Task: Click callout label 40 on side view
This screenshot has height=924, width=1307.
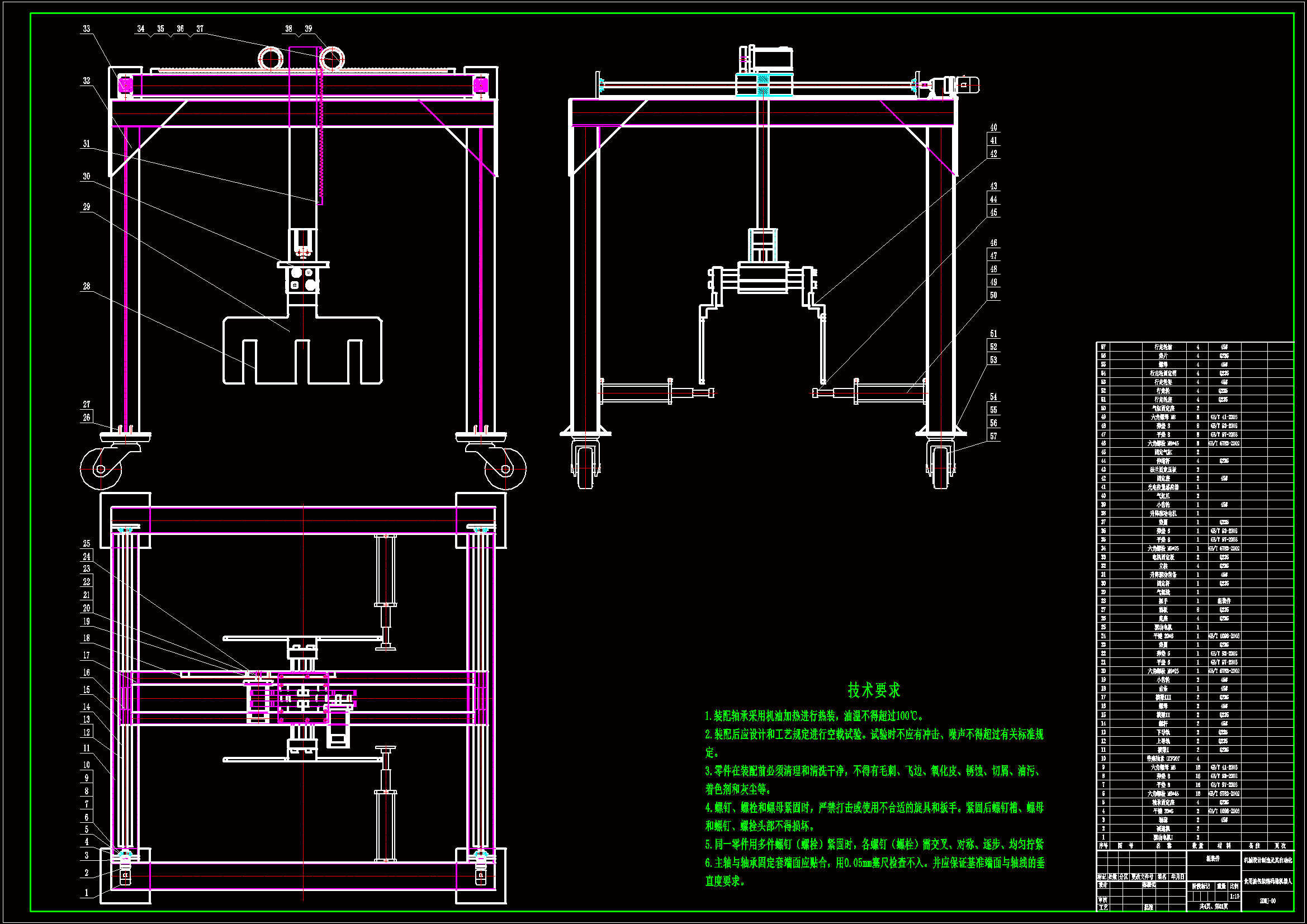Action: [x=993, y=127]
